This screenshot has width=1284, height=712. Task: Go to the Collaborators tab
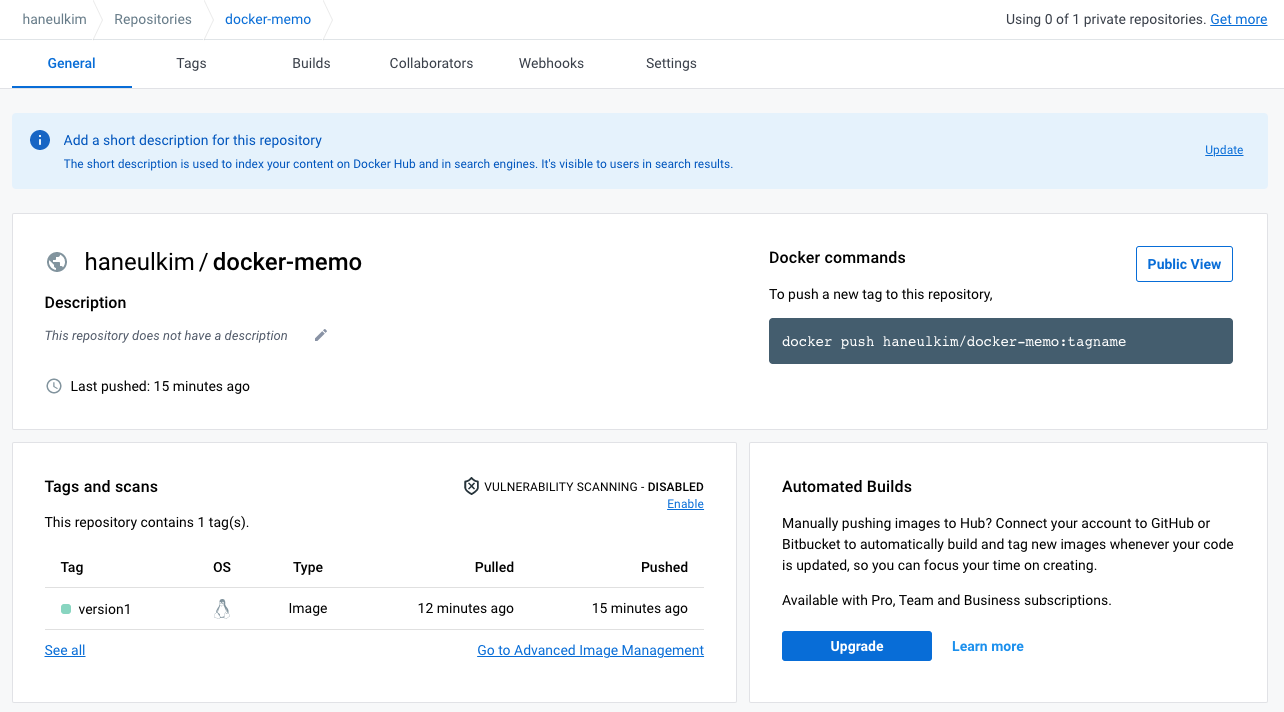(x=431, y=63)
